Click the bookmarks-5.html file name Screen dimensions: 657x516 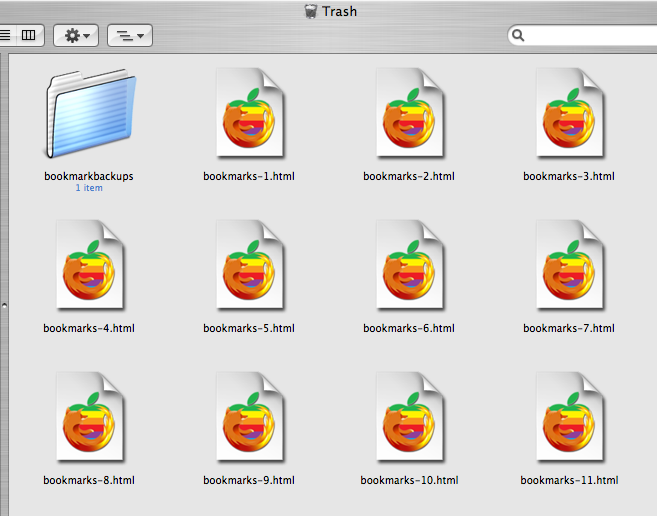(249, 328)
